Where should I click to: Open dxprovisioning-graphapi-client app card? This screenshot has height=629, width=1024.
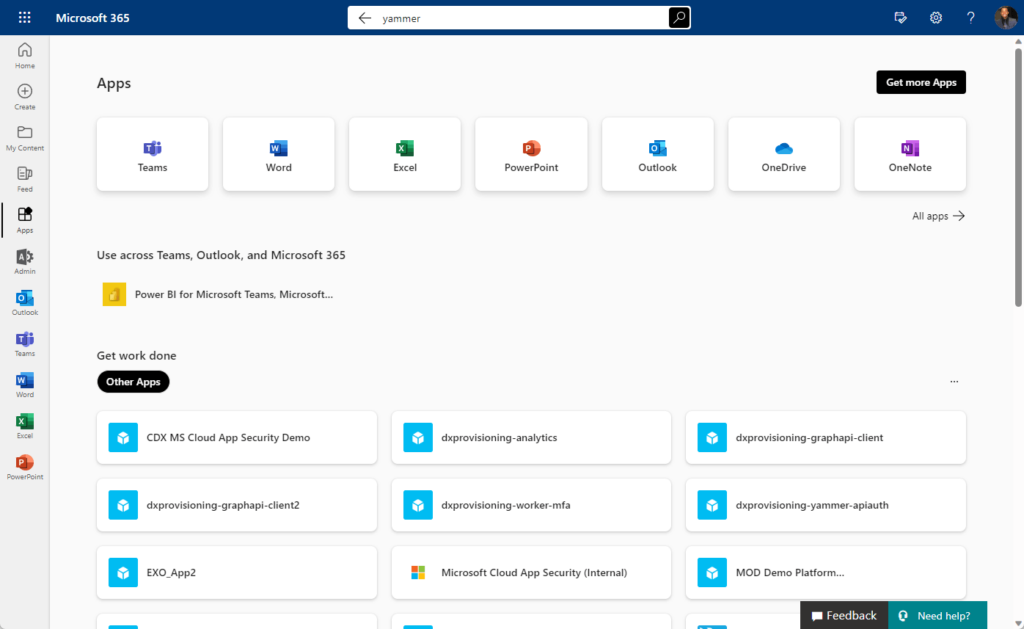coord(825,438)
